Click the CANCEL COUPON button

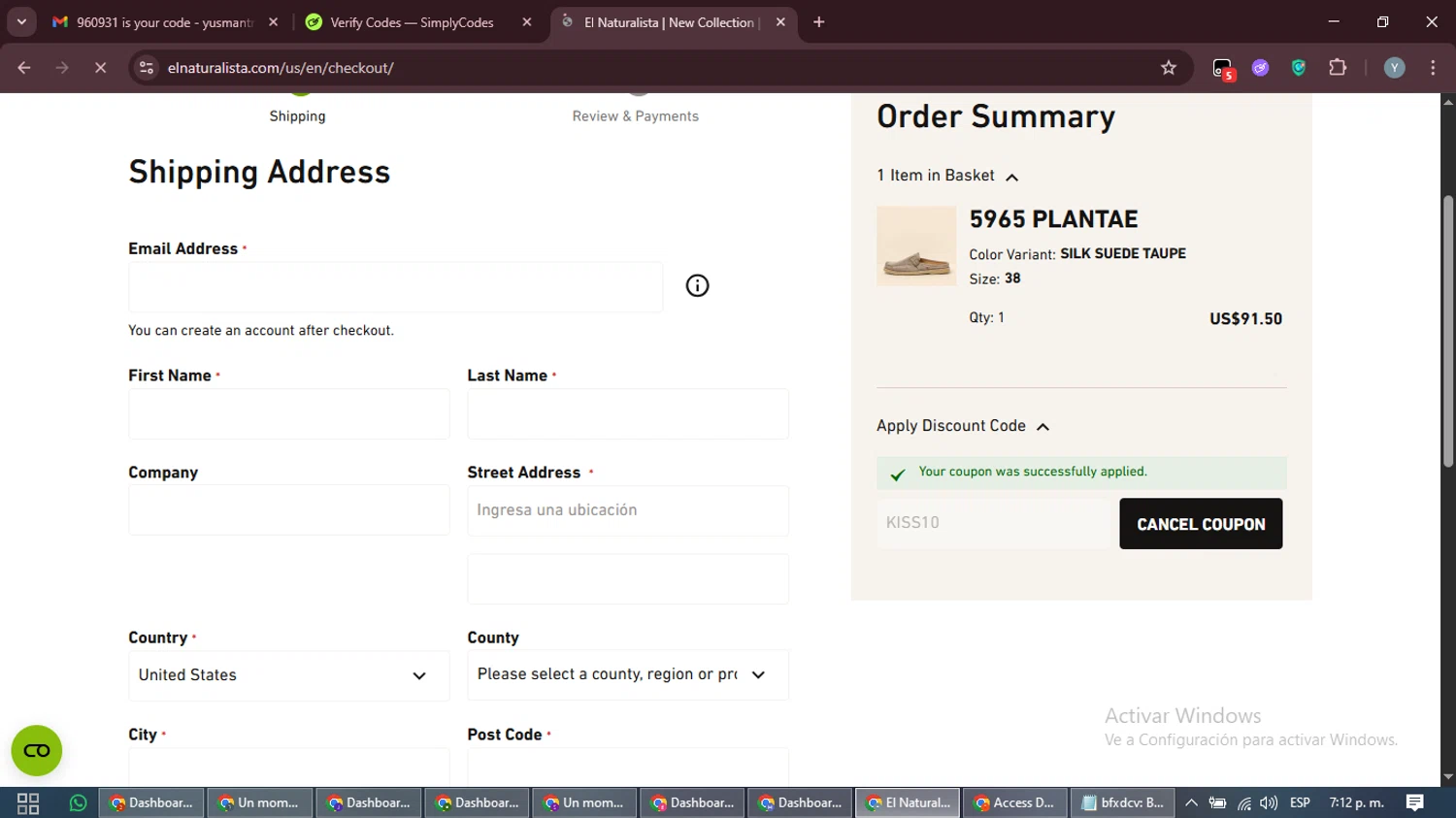point(1201,524)
